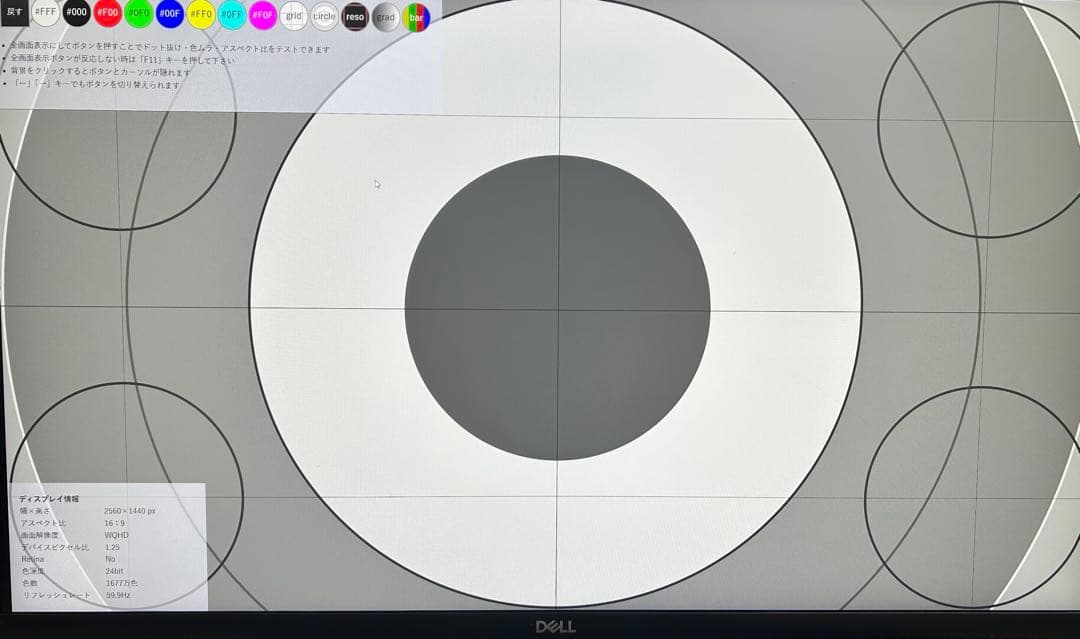Select the #000 black color button
Image resolution: width=1080 pixels, height=639 pixels.
point(76,12)
